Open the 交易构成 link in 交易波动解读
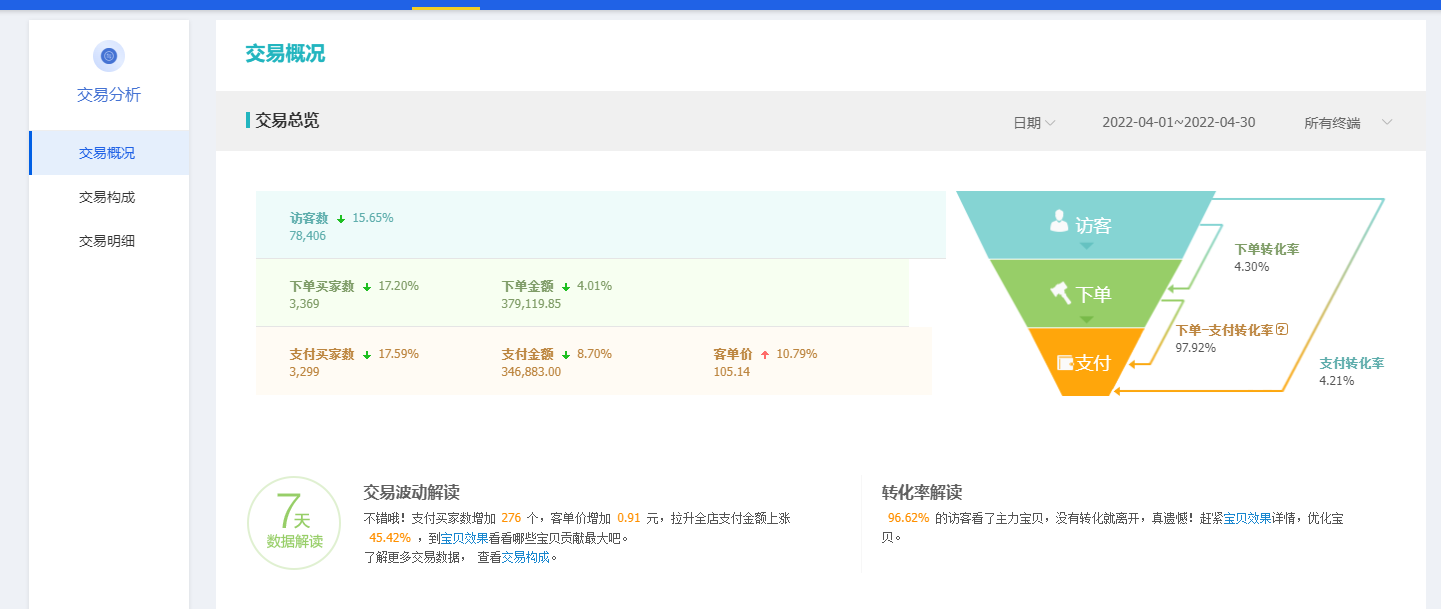This screenshot has height=609, width=1441. pyautogui.click(x=526, y=557)
